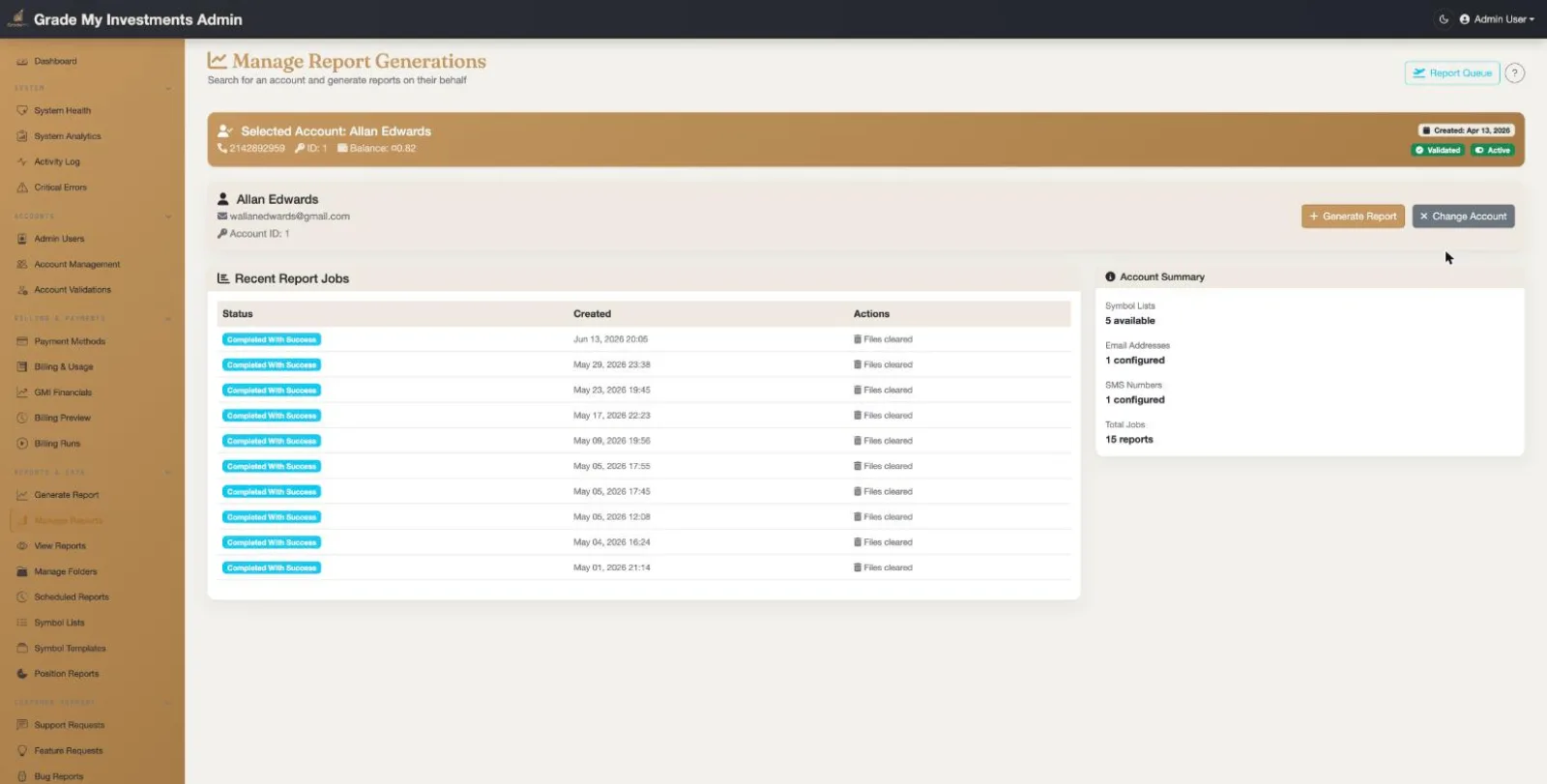The height and width of the screenshot is (784, 1547).
Task: Click the May 05, 2026 12:08 date
Action: pyautogui.click(x=611, y=517)
